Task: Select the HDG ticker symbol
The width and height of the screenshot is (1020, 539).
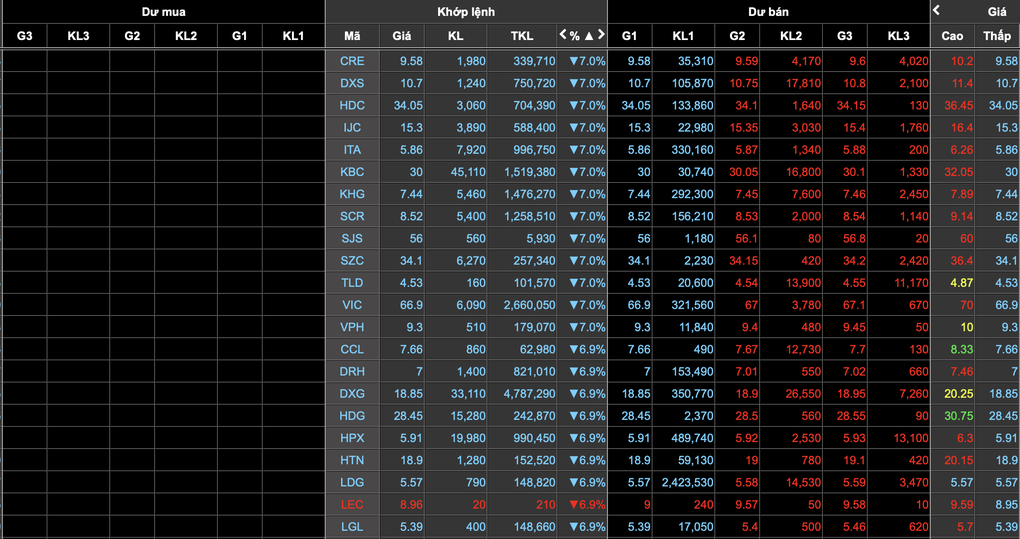Action: 352,415
